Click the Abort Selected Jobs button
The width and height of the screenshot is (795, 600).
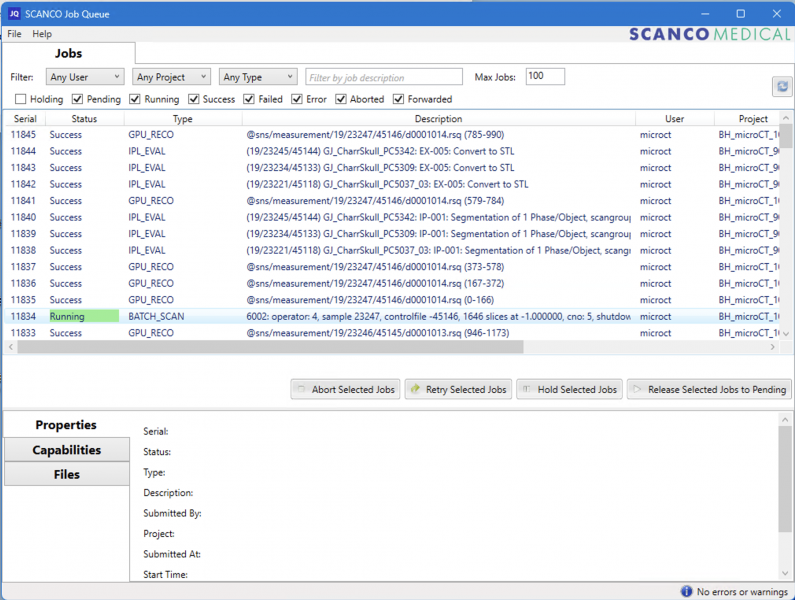[x=345, y=390]
